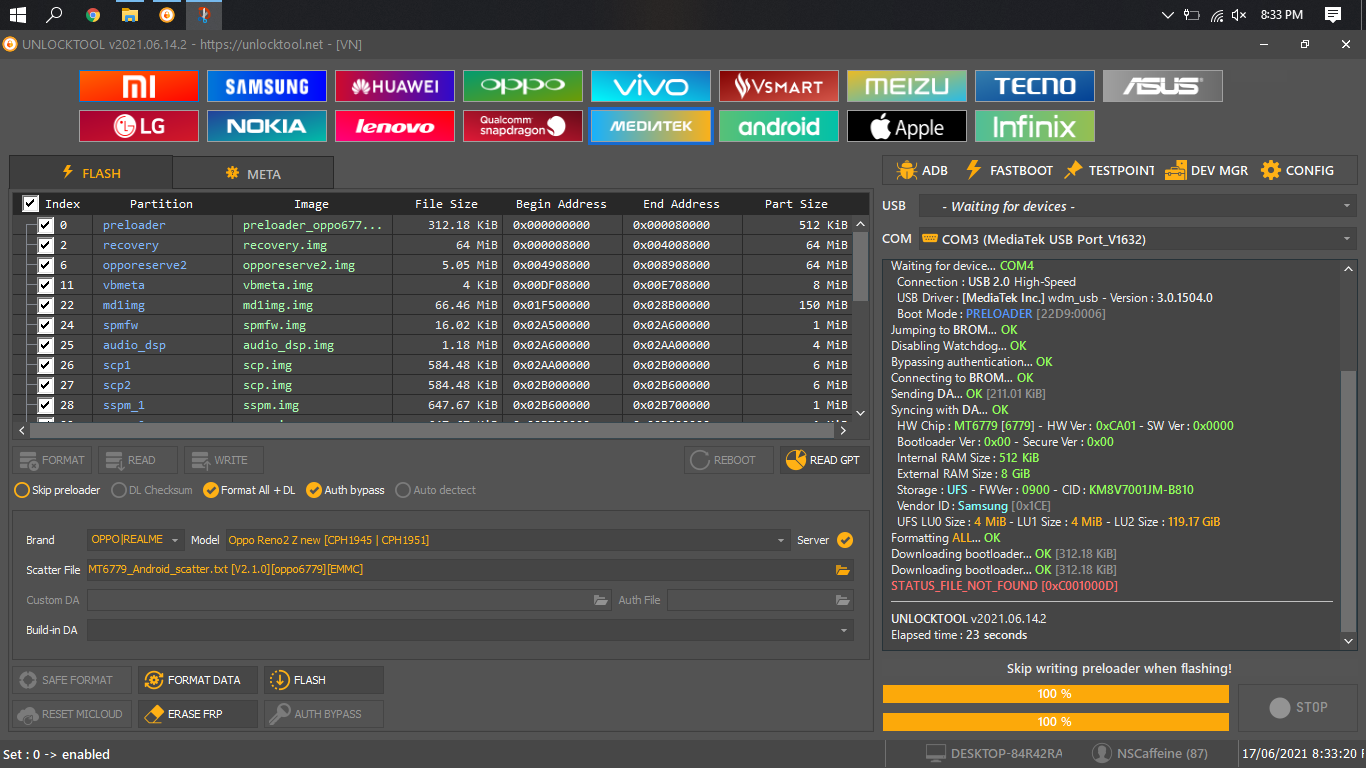Toggle the Skip preloader option
The height and width of the screenshot is (768, 1366).
57,490
